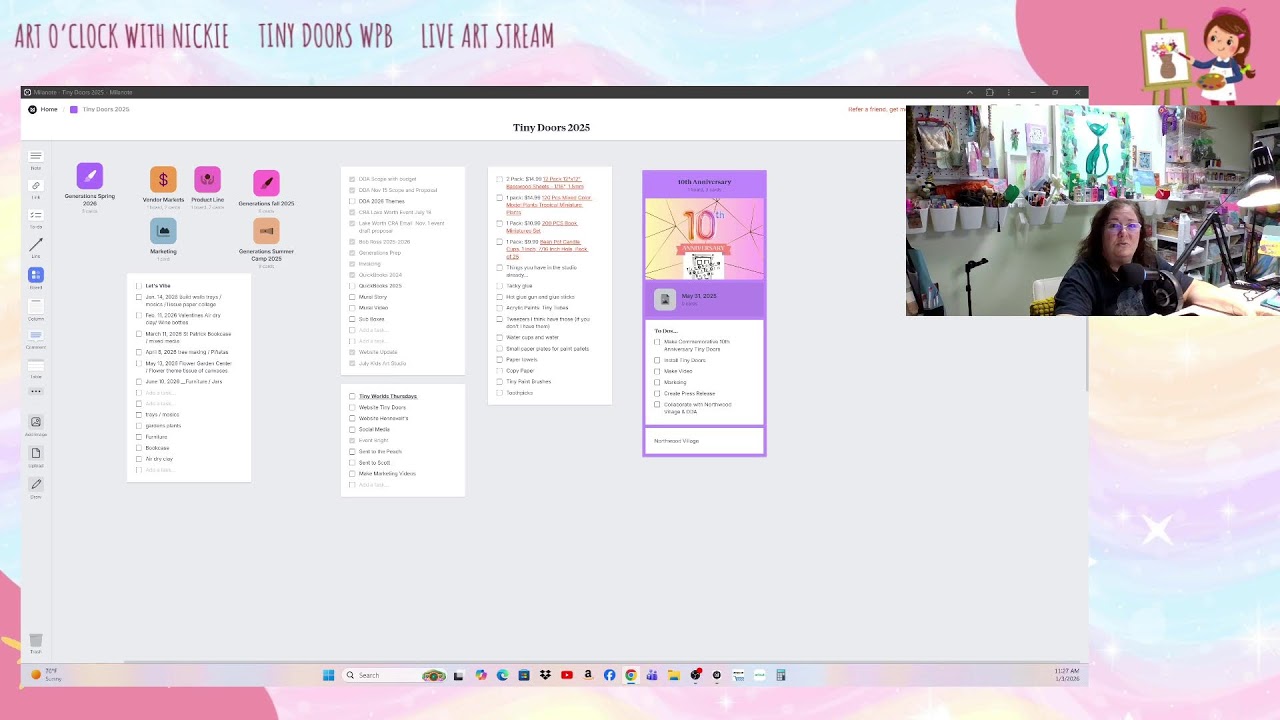The width and height of the screenshot is (1280, 720).
Task: Open the May 31, 2025 board icon
Action: [x=665, y=299]
